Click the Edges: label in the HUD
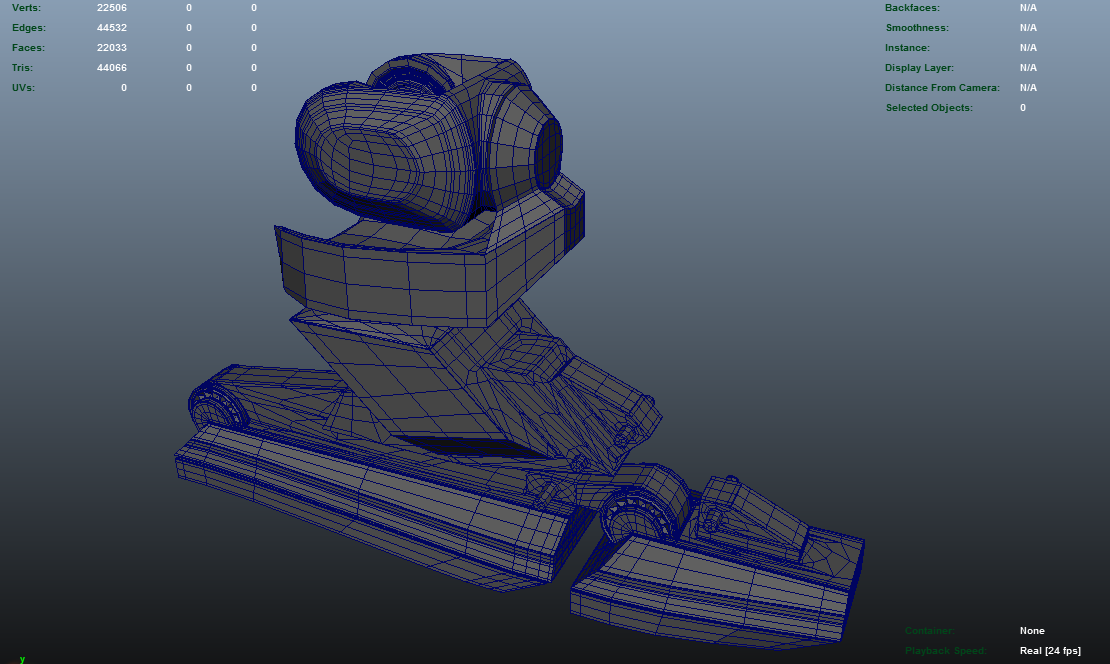The width and height of the screenshot is (1110, 664). coord(29,28)
